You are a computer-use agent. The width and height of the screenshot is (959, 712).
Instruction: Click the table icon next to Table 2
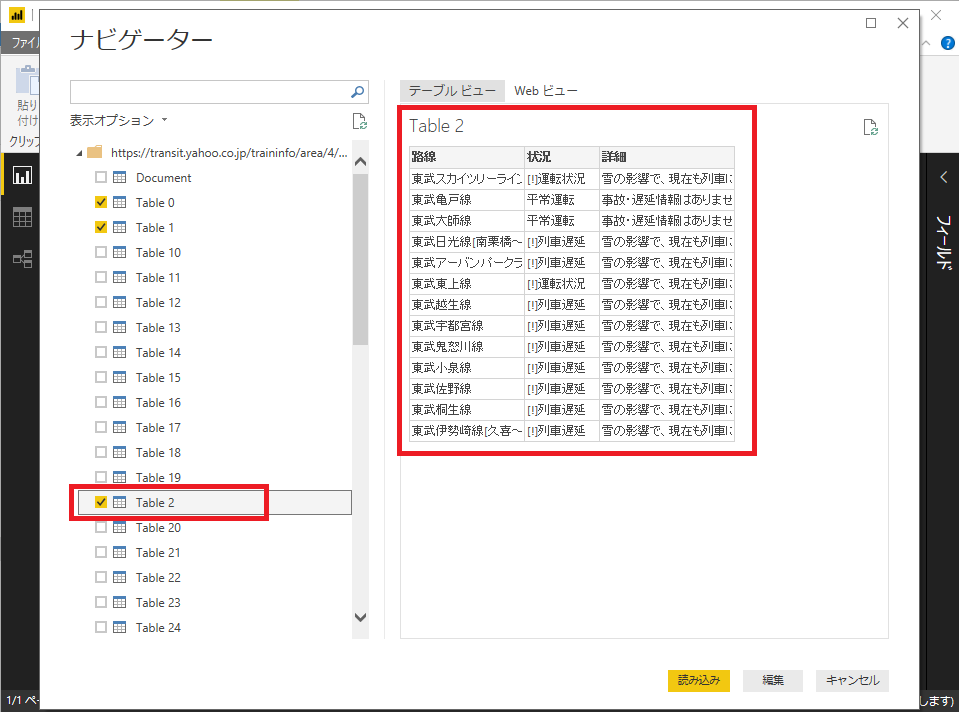coord(120,502)
